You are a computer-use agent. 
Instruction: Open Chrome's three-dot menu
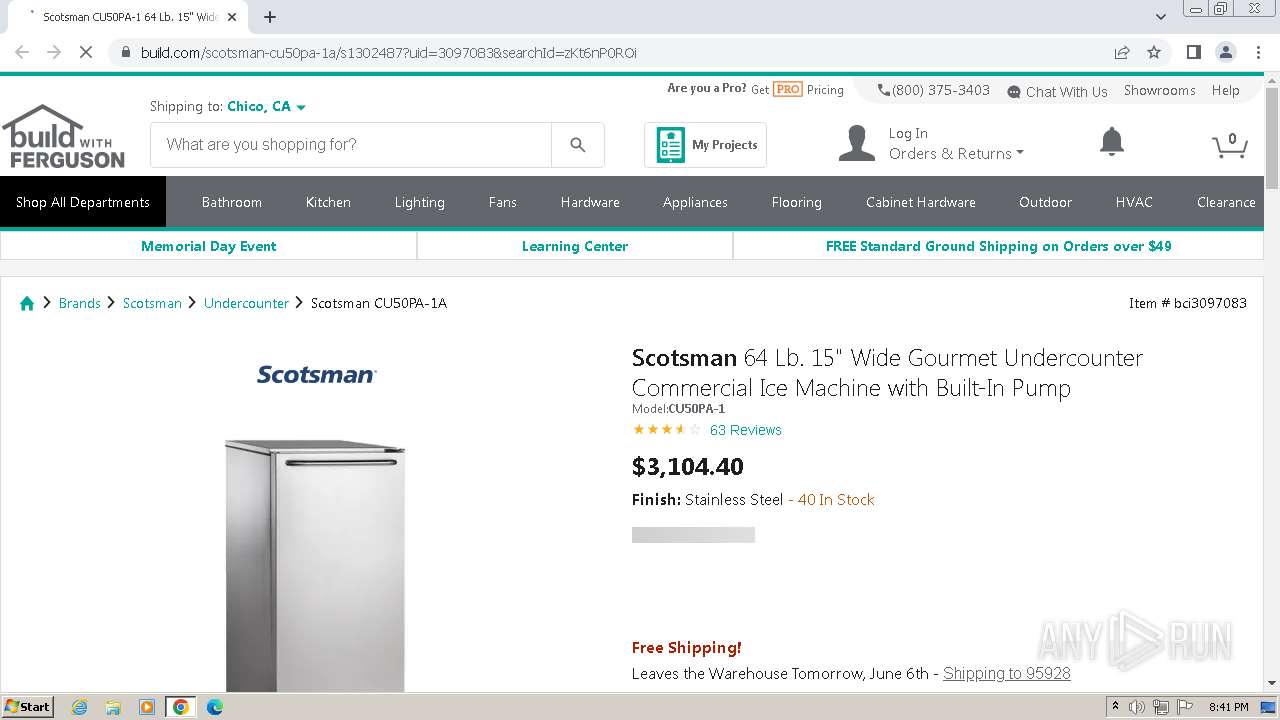point(1257,52)
